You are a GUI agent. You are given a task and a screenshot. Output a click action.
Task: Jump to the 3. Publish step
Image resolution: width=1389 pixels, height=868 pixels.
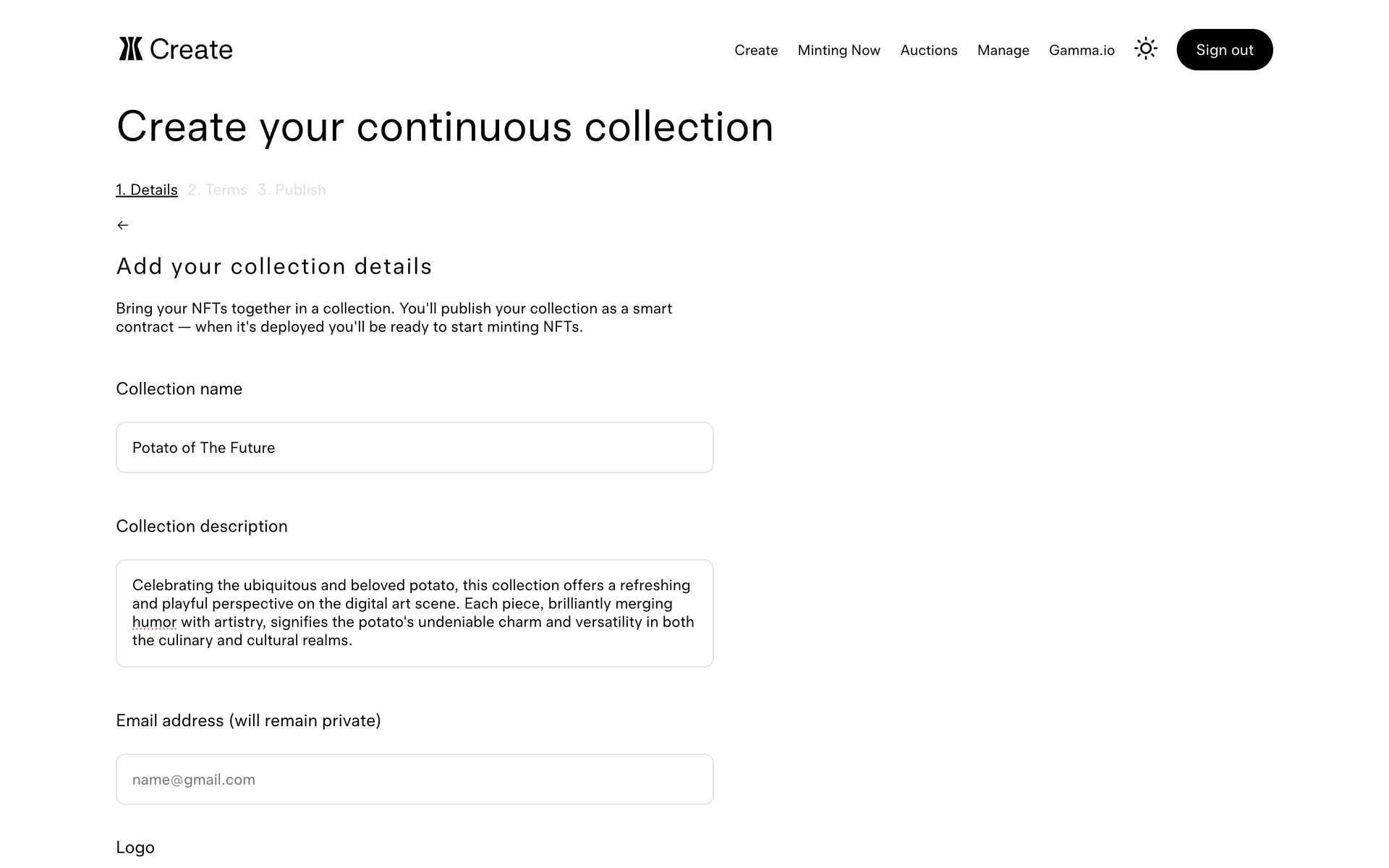click(x=292, y=190)
